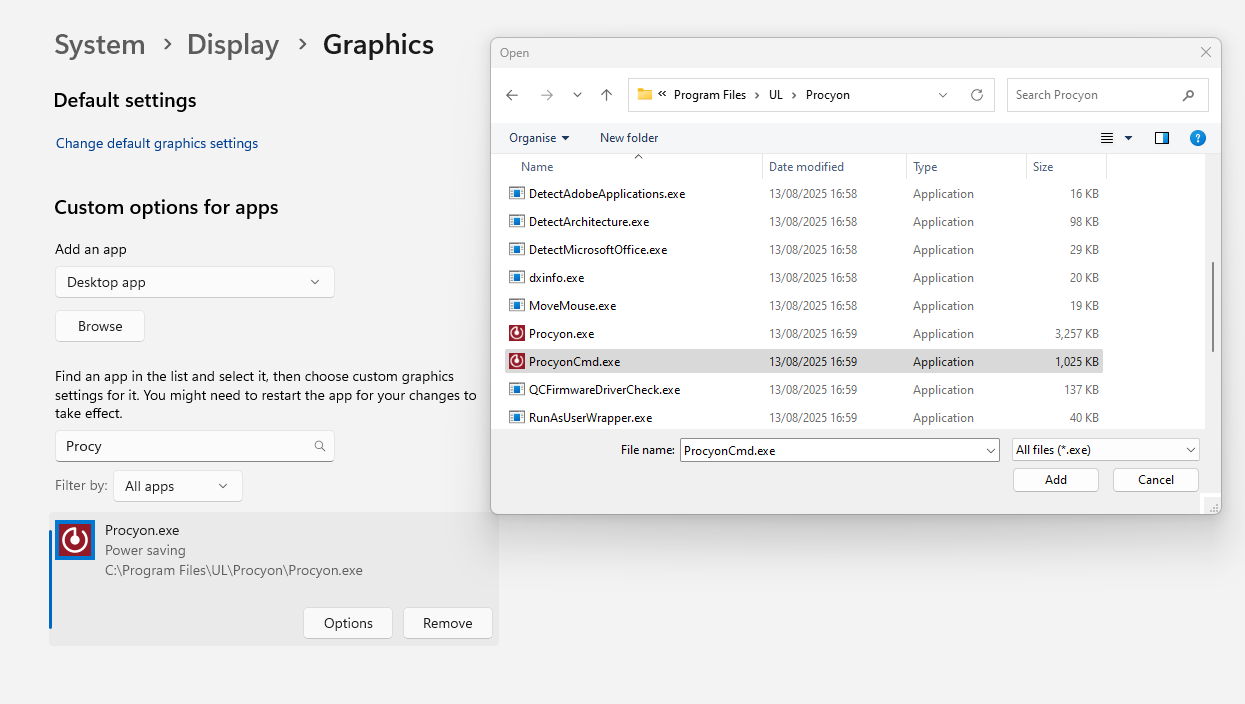This screenshot has width=1245, height=704.
Task: Click the Procyon.exe path text in Settings
Action: pyautogui.click(x=234, y=571)
